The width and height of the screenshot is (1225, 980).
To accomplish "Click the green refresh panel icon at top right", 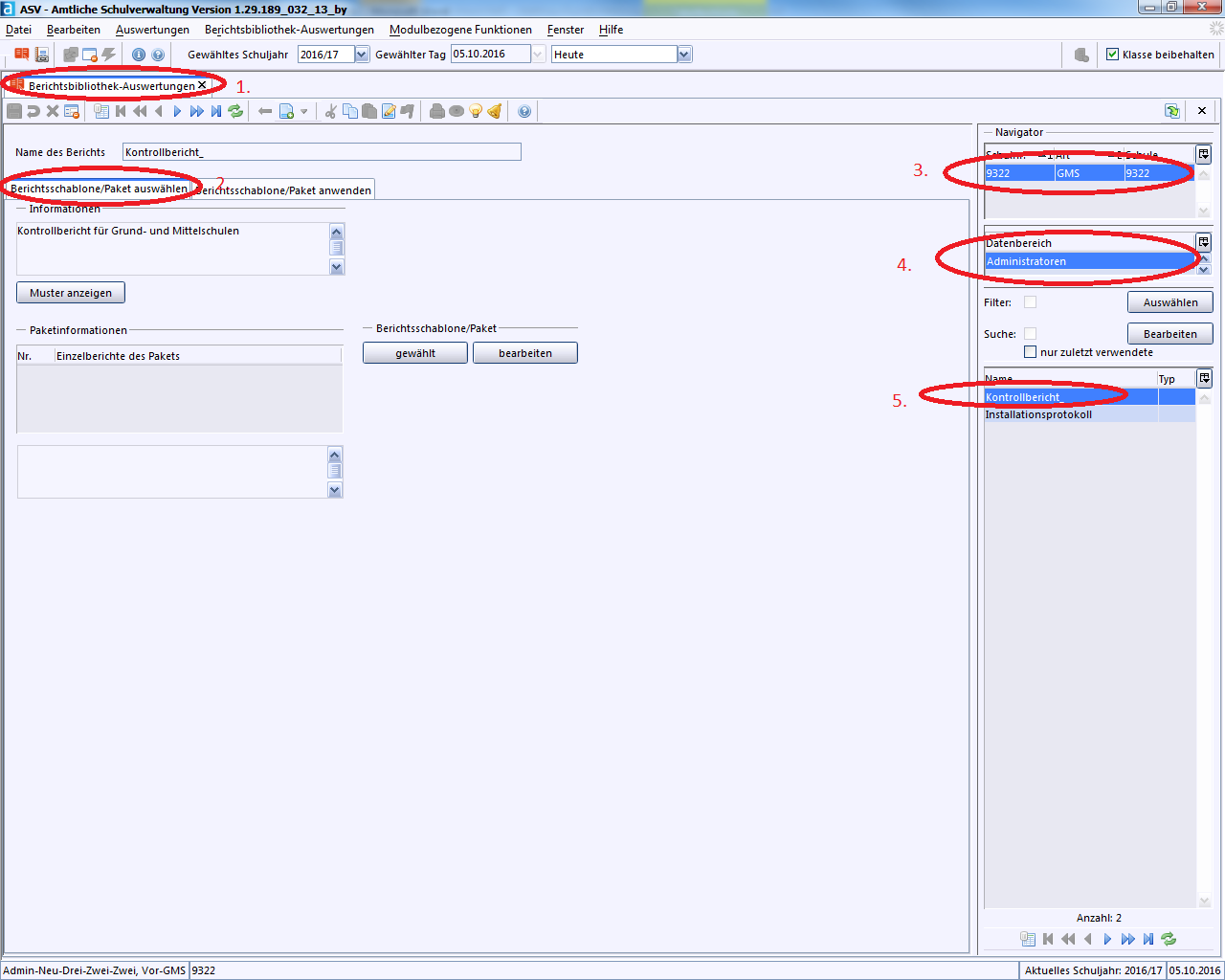I will (1172, 111).
